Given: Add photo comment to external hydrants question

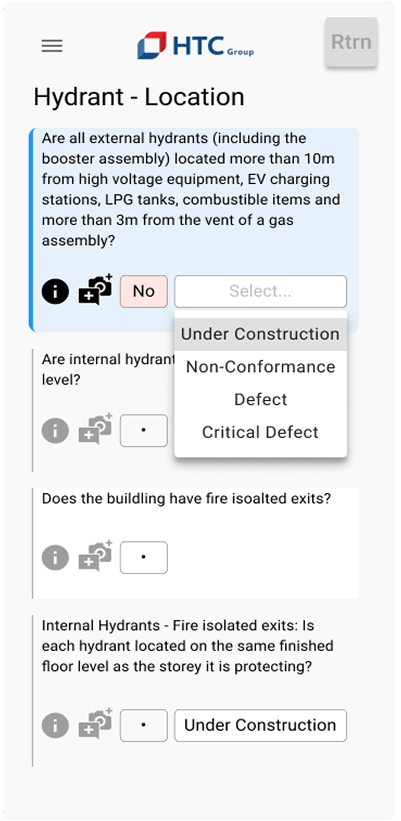Looking at the screenshot, I should (x=96, y=289).
